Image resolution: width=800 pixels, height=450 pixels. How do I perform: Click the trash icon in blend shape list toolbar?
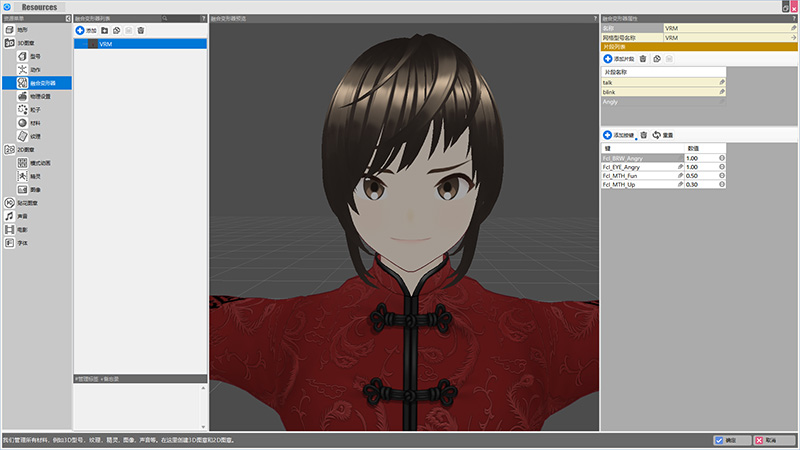[x=141, y=31]
